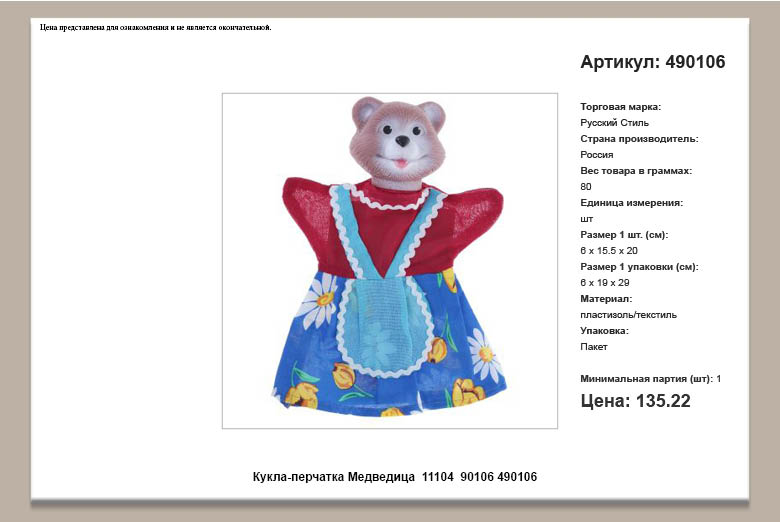Click the Материал label
Screen dimensions: 780x522
(x=606, y=299)
